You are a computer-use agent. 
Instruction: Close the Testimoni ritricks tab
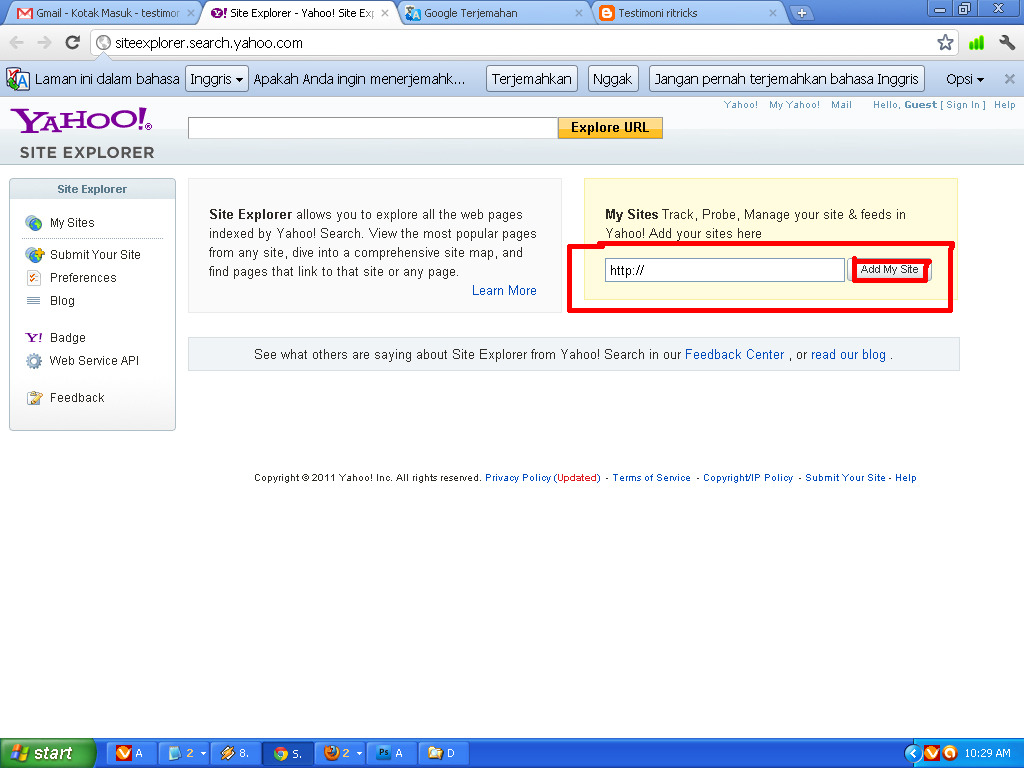click(x=773, y=13)
